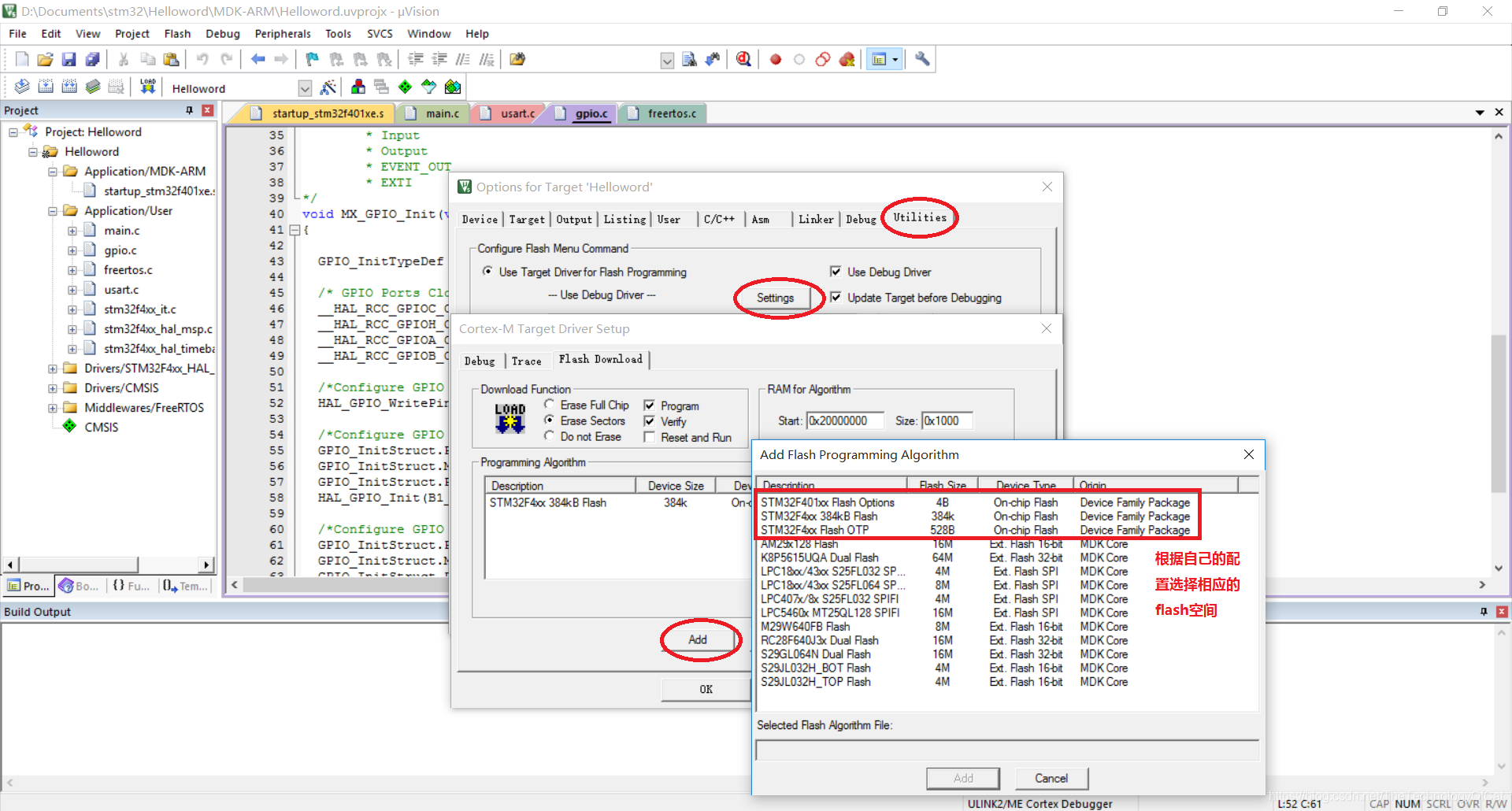Rebuild all target files icon

pos(69,87)
